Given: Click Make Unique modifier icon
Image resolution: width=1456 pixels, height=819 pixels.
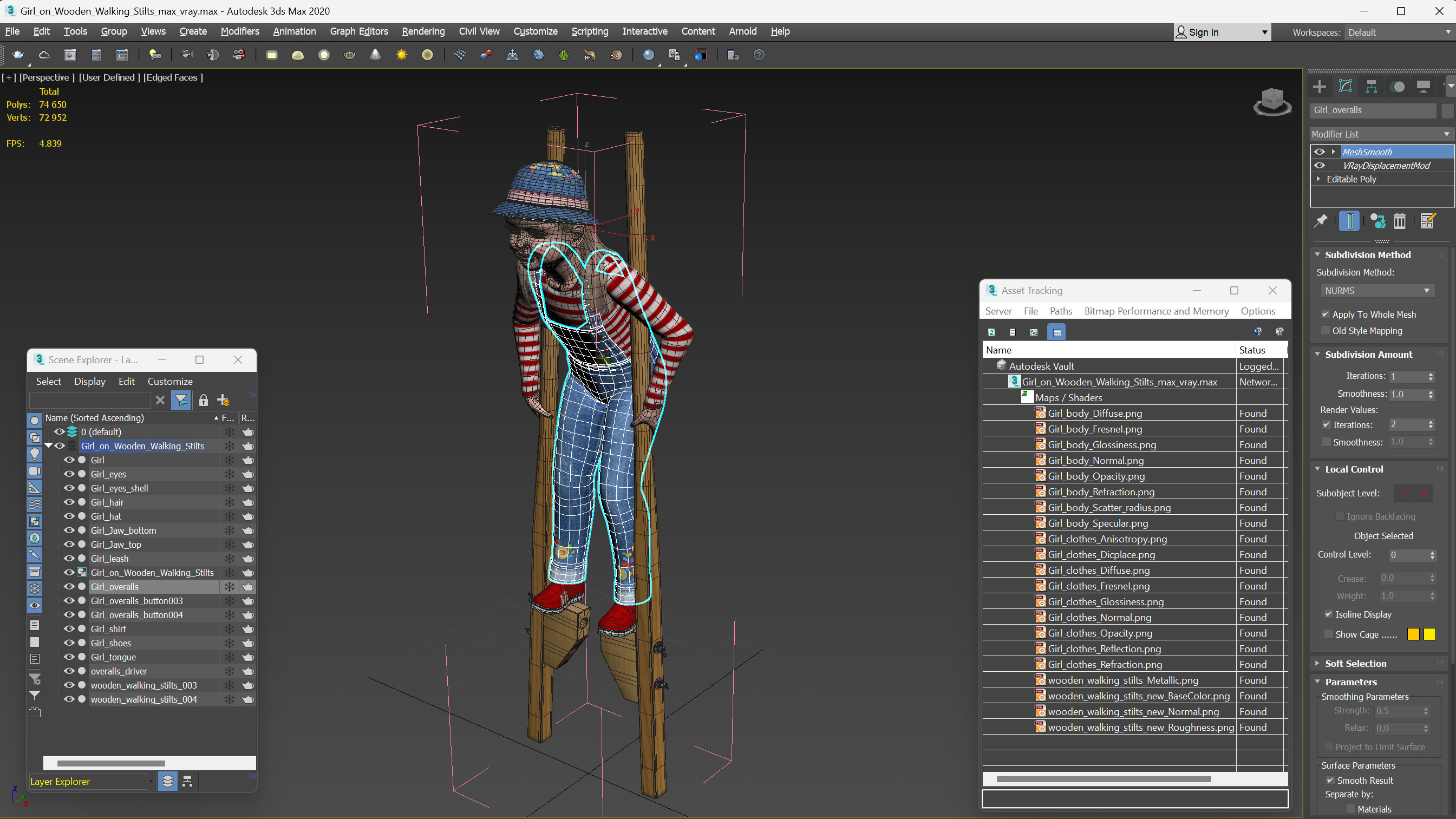Looking at the screenshot, I should [x=1377, y=221].
